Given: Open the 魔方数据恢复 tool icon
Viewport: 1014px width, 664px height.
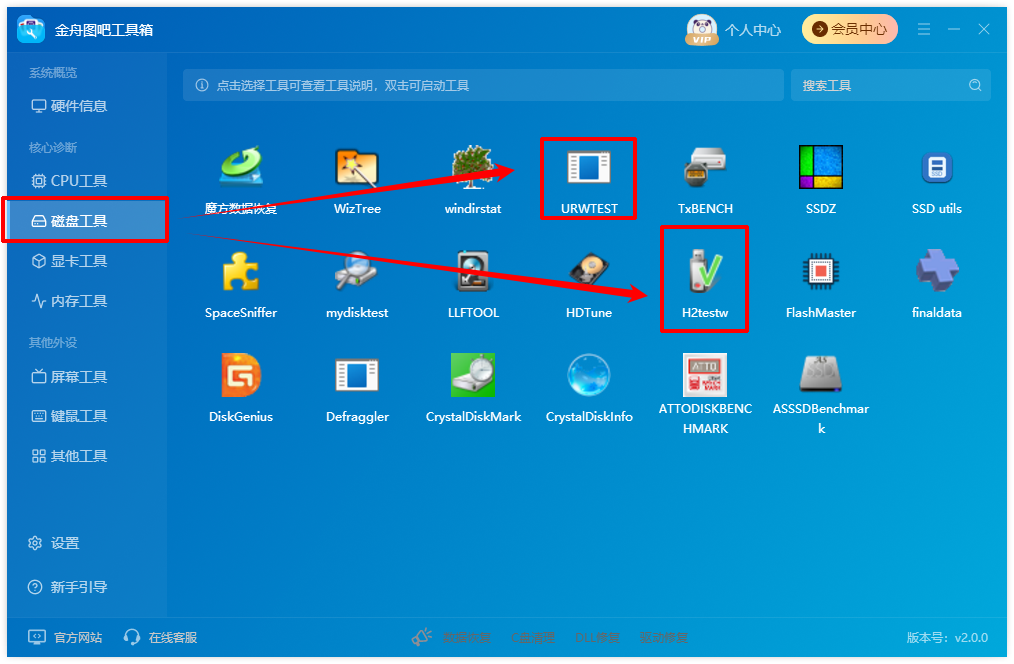Looking at the screenshot, I should pos(241,167).
